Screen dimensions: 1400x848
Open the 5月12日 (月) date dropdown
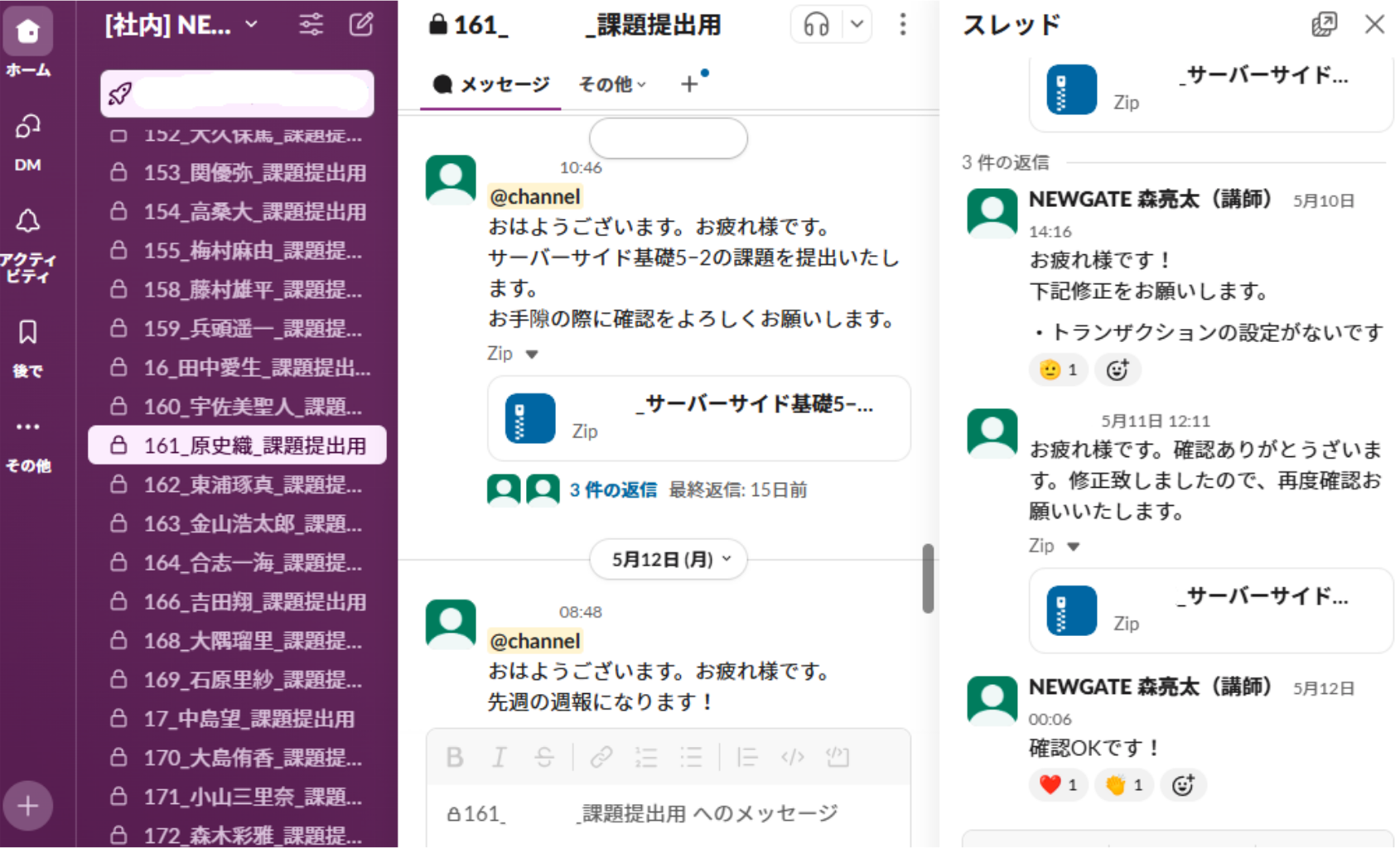(x=669, y=560)
